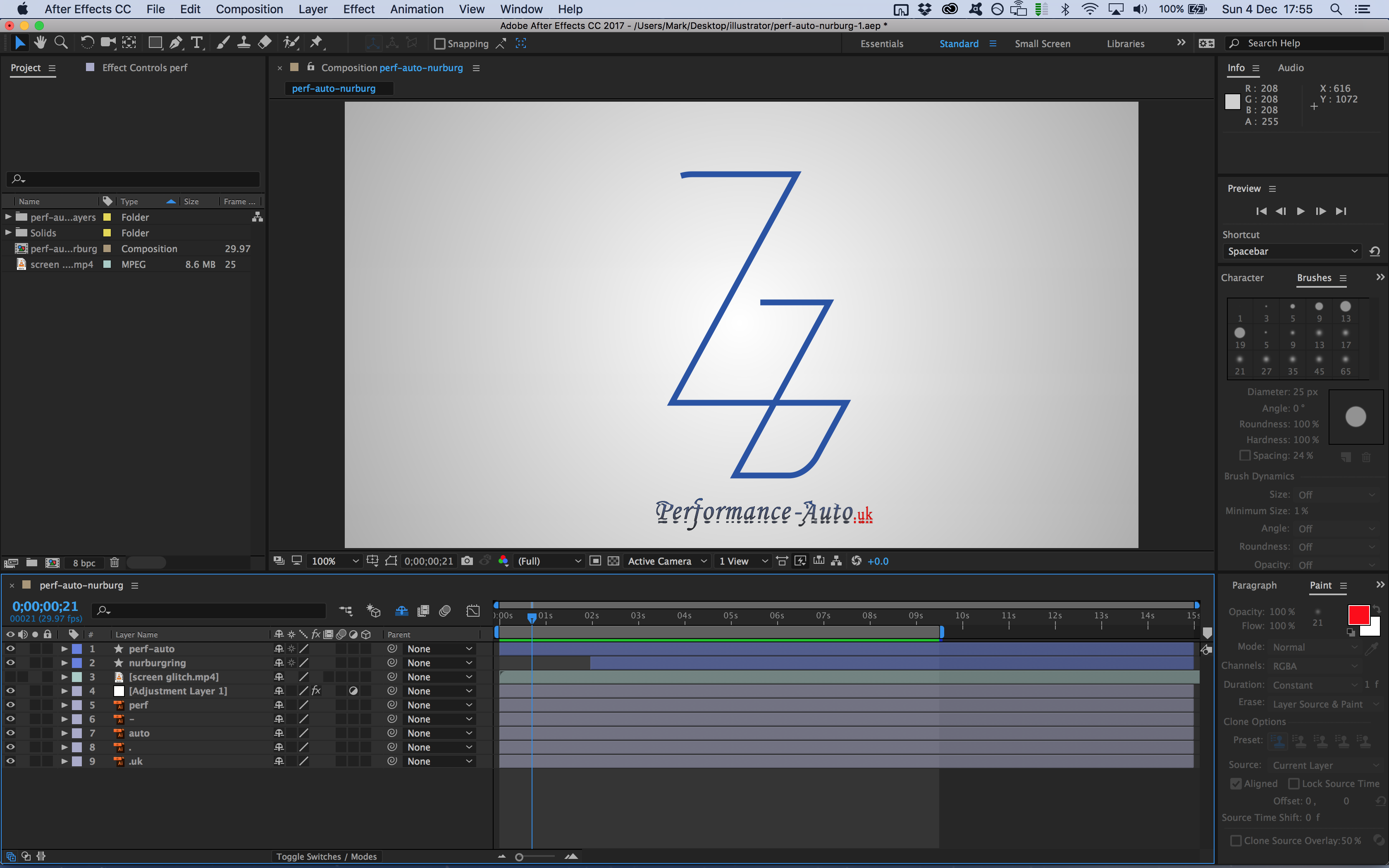Switch to Small Screen workspace

coord(1042,44)
